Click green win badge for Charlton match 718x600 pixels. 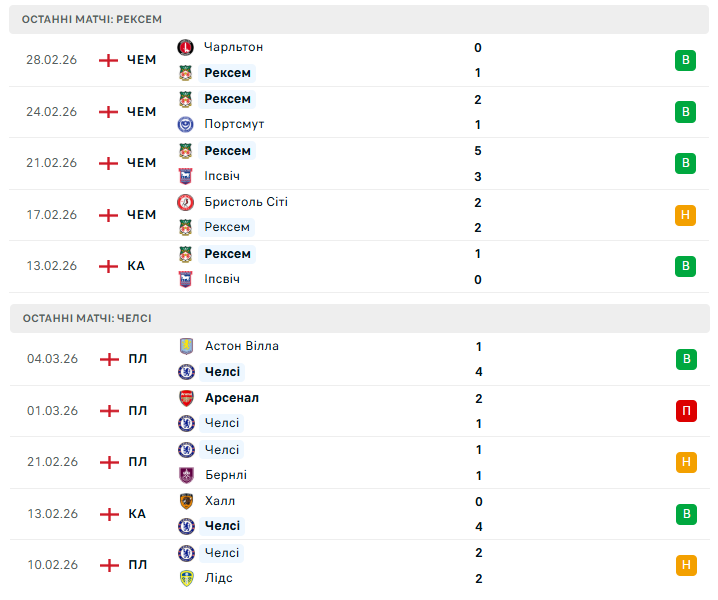point(685,60)
